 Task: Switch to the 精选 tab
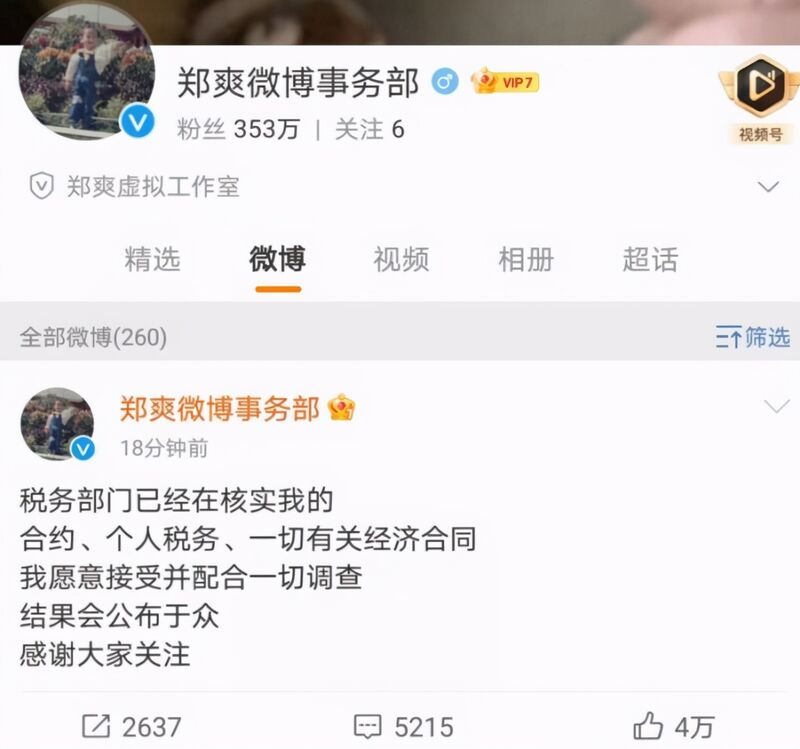coord(153,259)
